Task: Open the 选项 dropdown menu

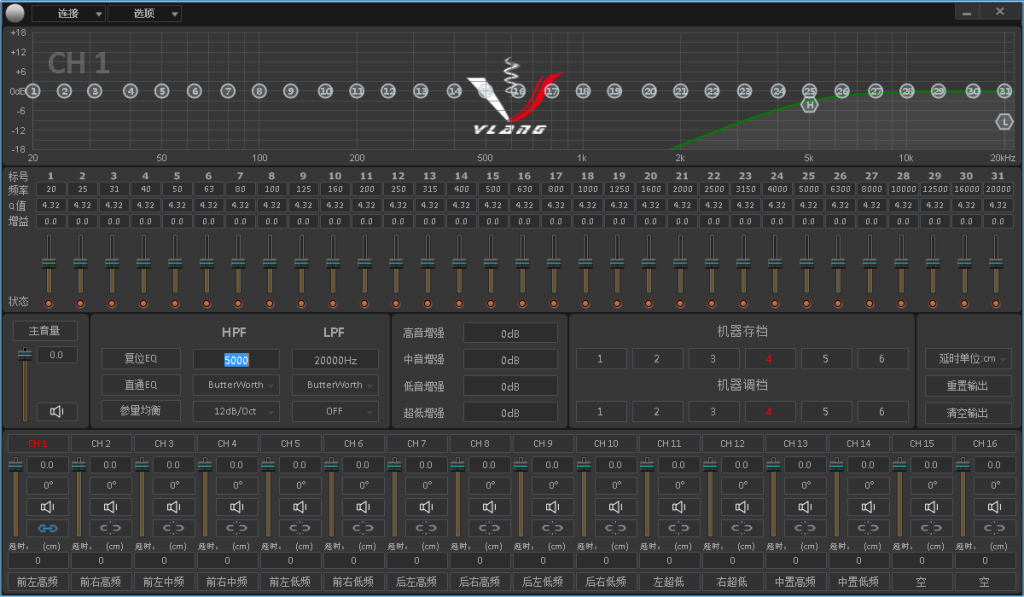Action: (144, 13)
